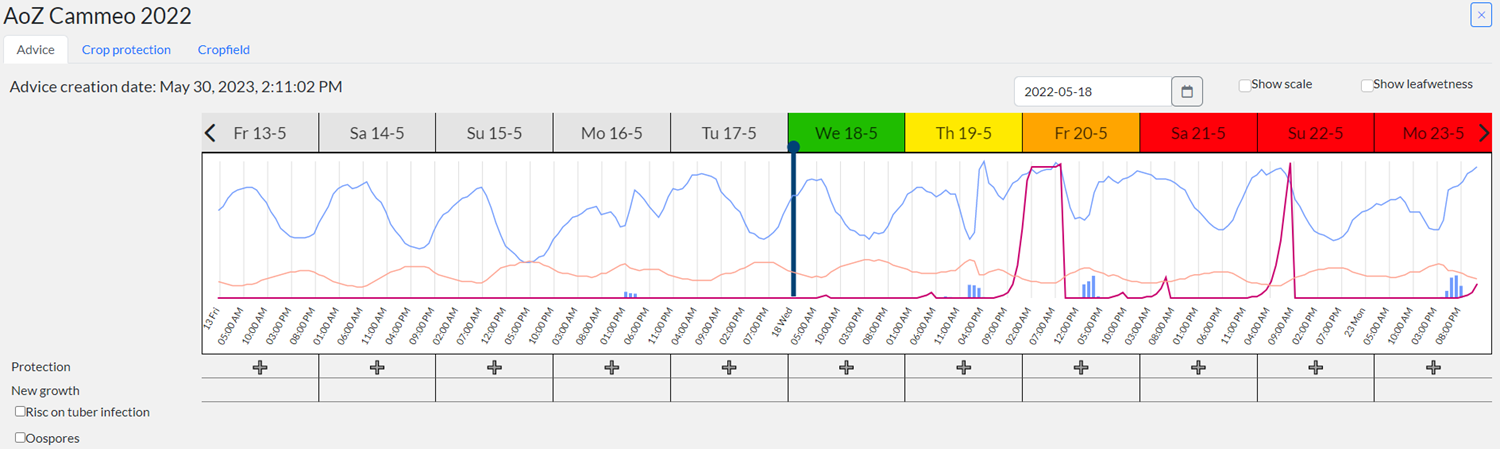Close the AoZ Cammeo 2022 panel
1500x449 pixels.
pyautogui.click(x=1481, y=15)
